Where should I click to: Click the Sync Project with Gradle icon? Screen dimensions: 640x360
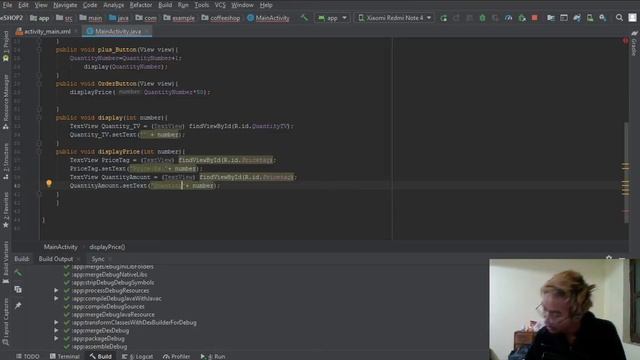pyautogui.click(x=577, y=18)
